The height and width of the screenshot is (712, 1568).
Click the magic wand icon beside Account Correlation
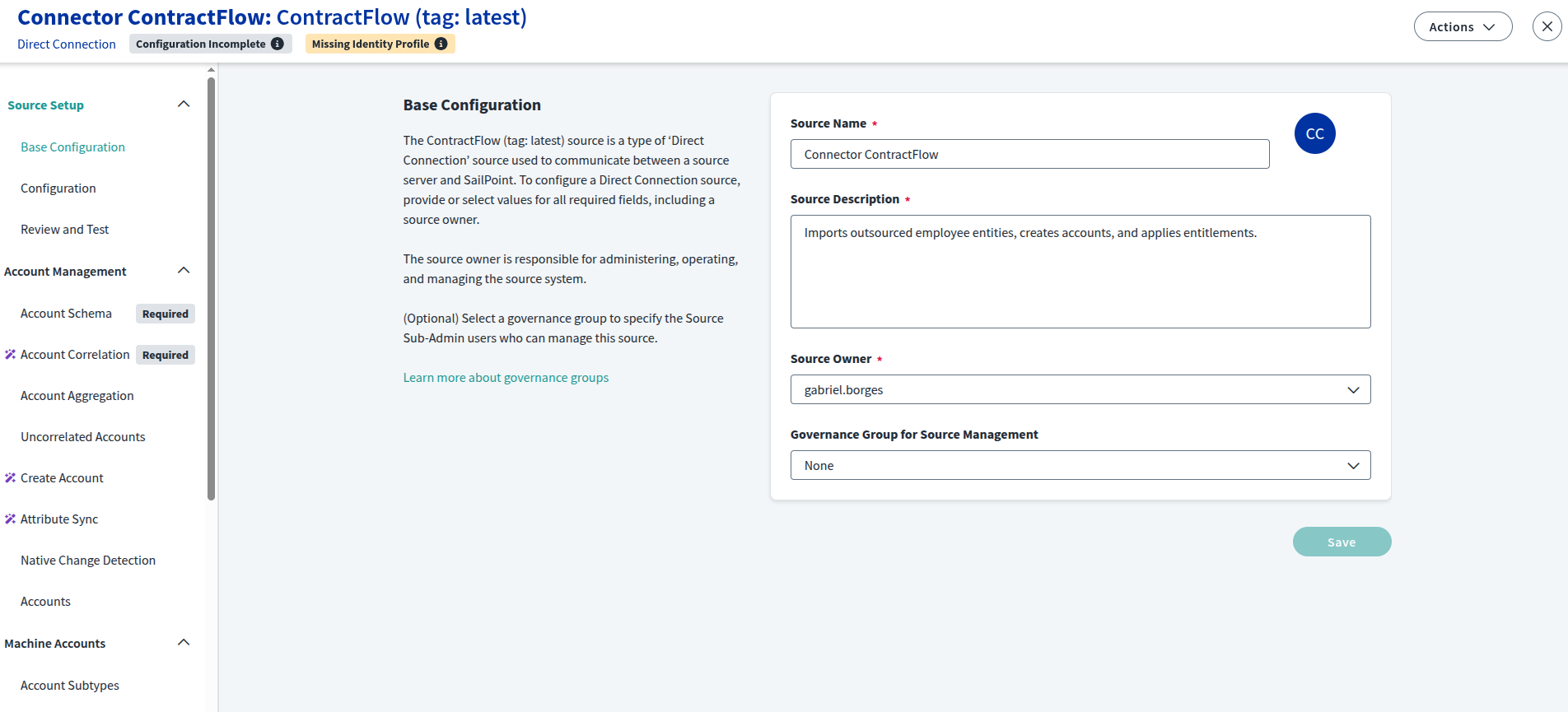[10, 355]
